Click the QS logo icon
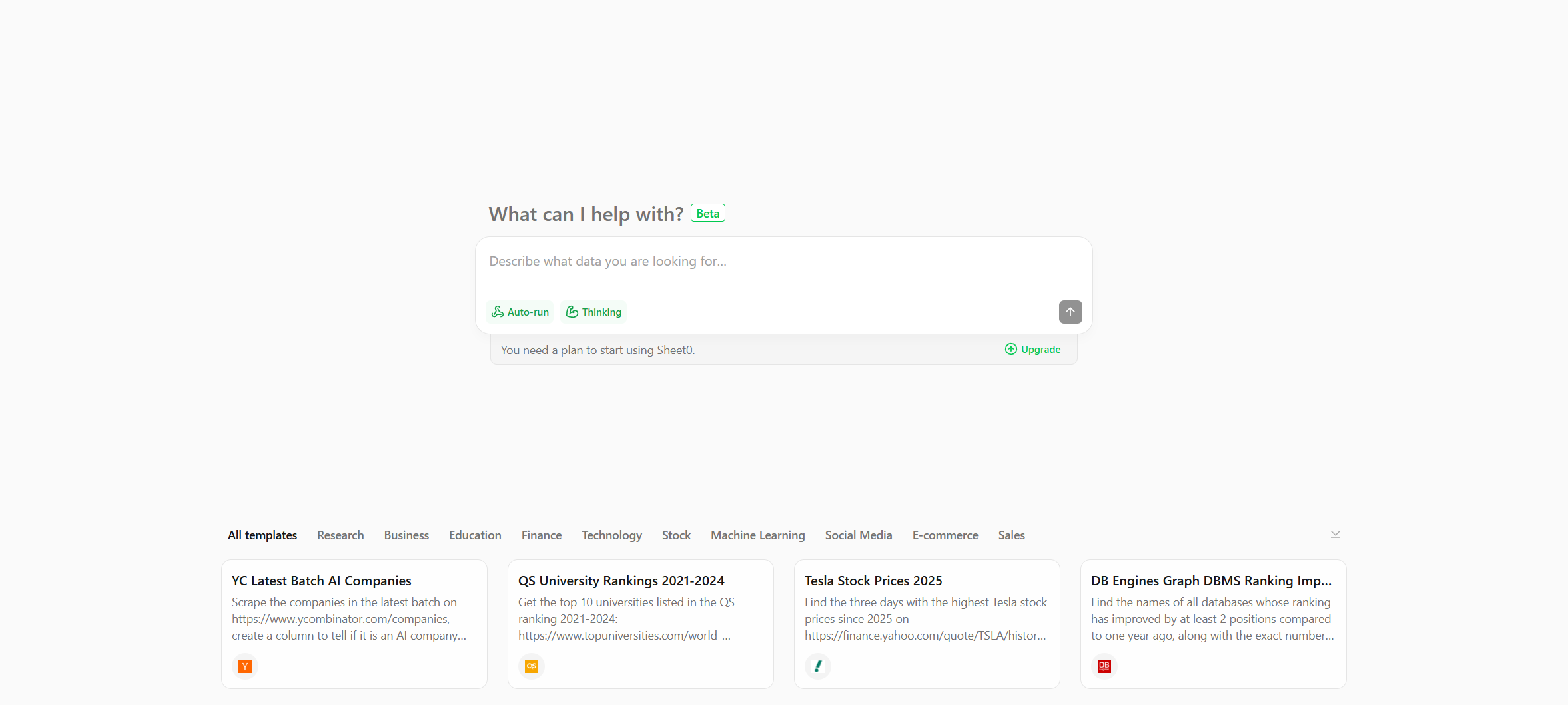Viewport: 1568px width, 705px height. coord(532,666)
